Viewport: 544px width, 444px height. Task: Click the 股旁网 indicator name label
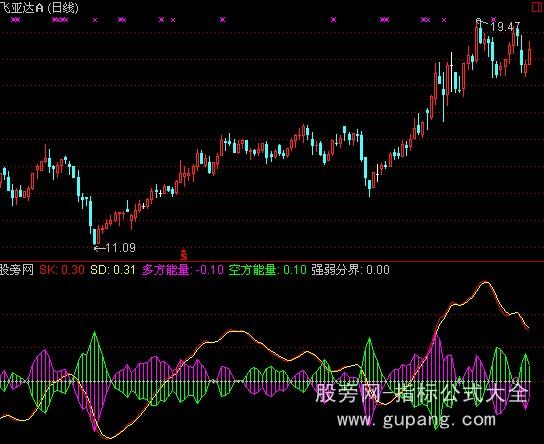[17, 270]
